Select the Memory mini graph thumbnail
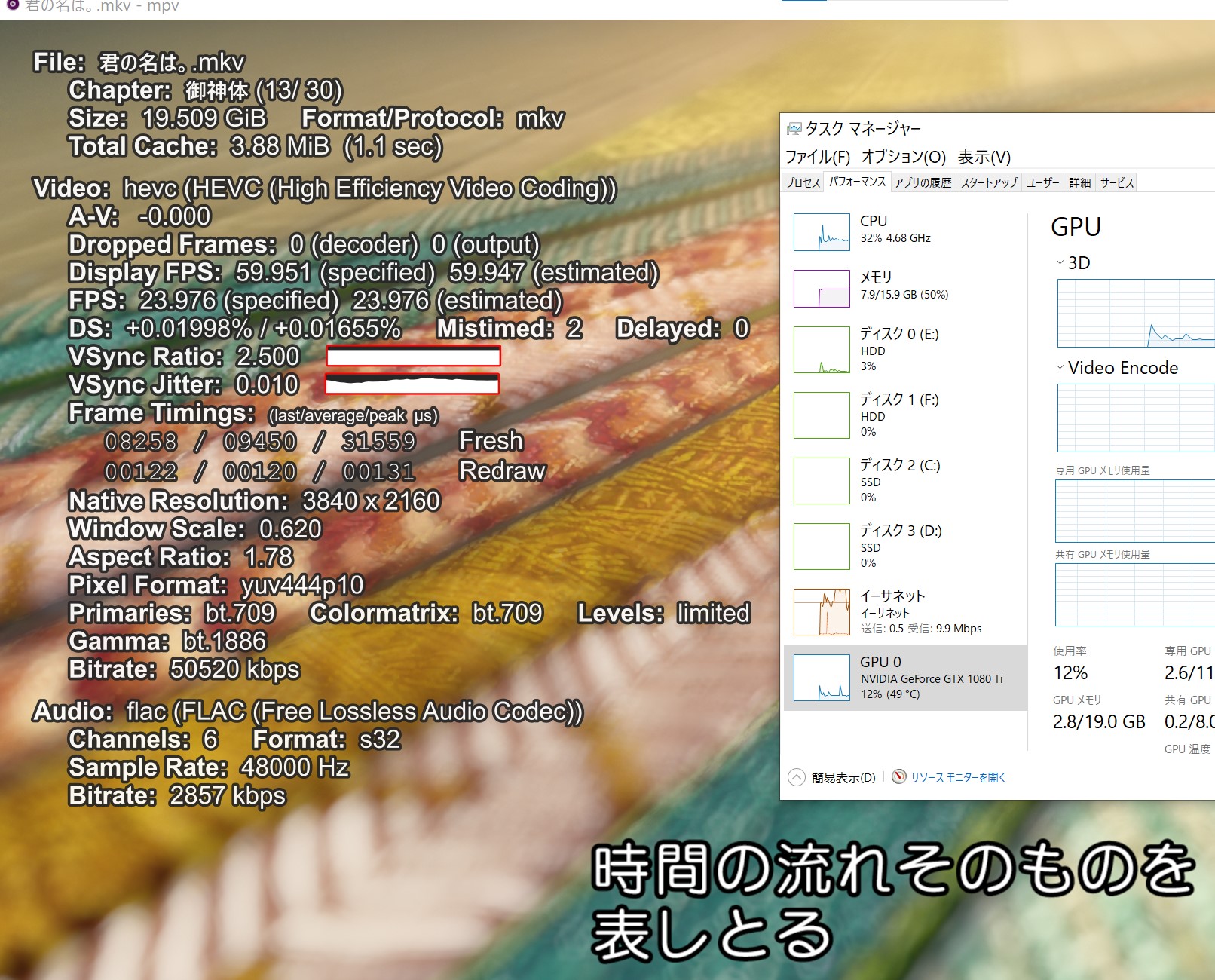Image resolution: width=1215 pixels, height=980 pixels. coord(822,289)
